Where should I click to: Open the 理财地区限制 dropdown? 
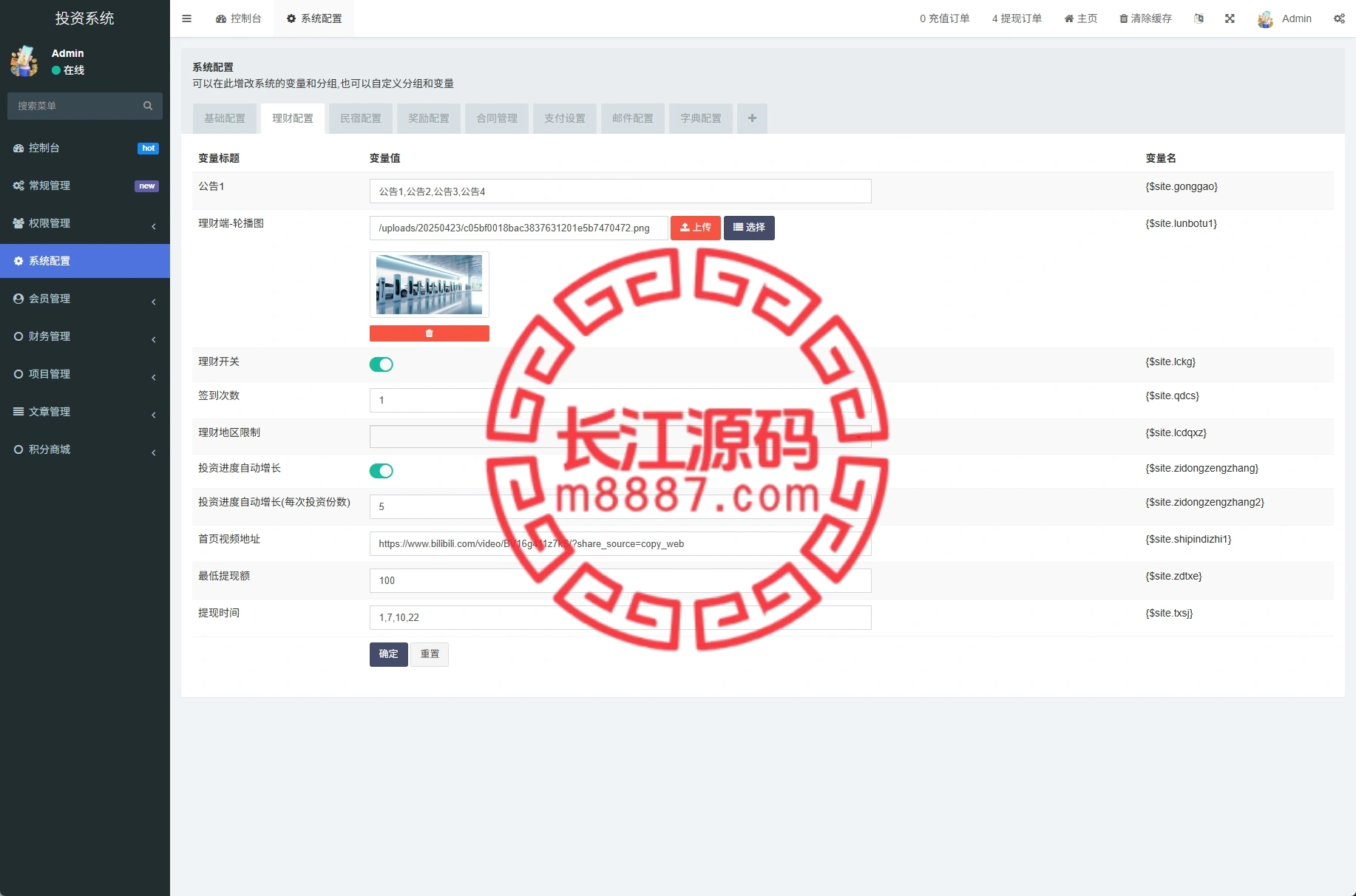click(x=620, y=436)
